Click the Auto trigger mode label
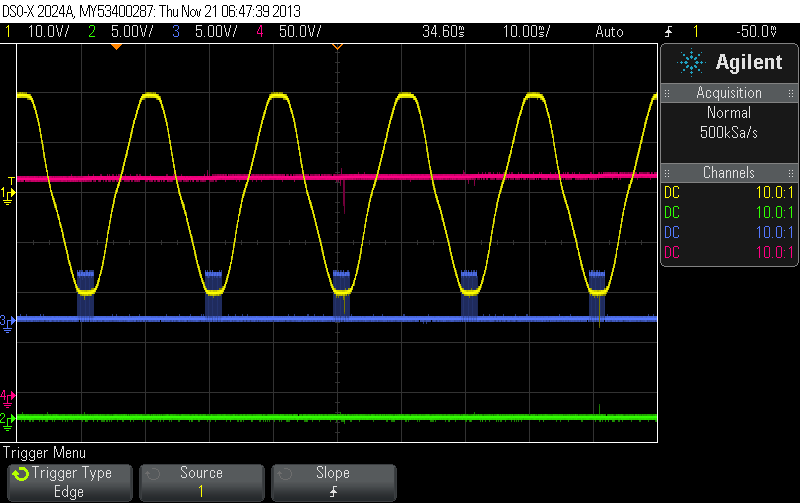800x503 pixels. pos(609,32)
